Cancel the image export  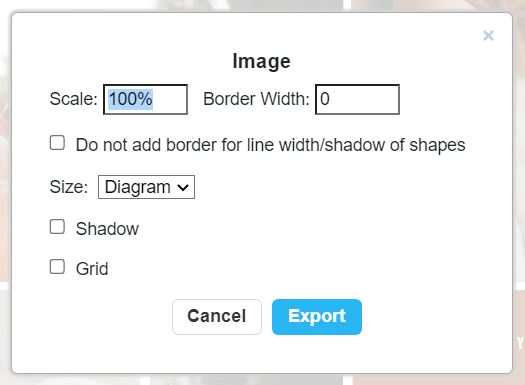[x=217, y=317]
